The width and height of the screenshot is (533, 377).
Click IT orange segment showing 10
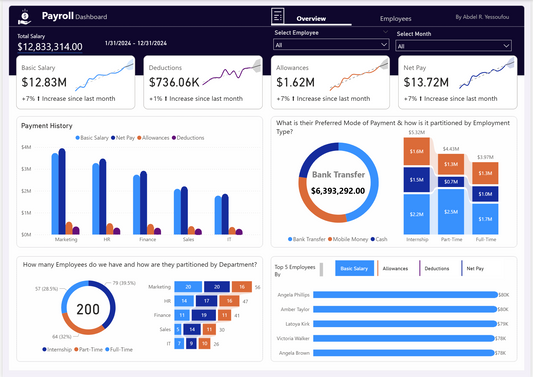pos(204,344)
